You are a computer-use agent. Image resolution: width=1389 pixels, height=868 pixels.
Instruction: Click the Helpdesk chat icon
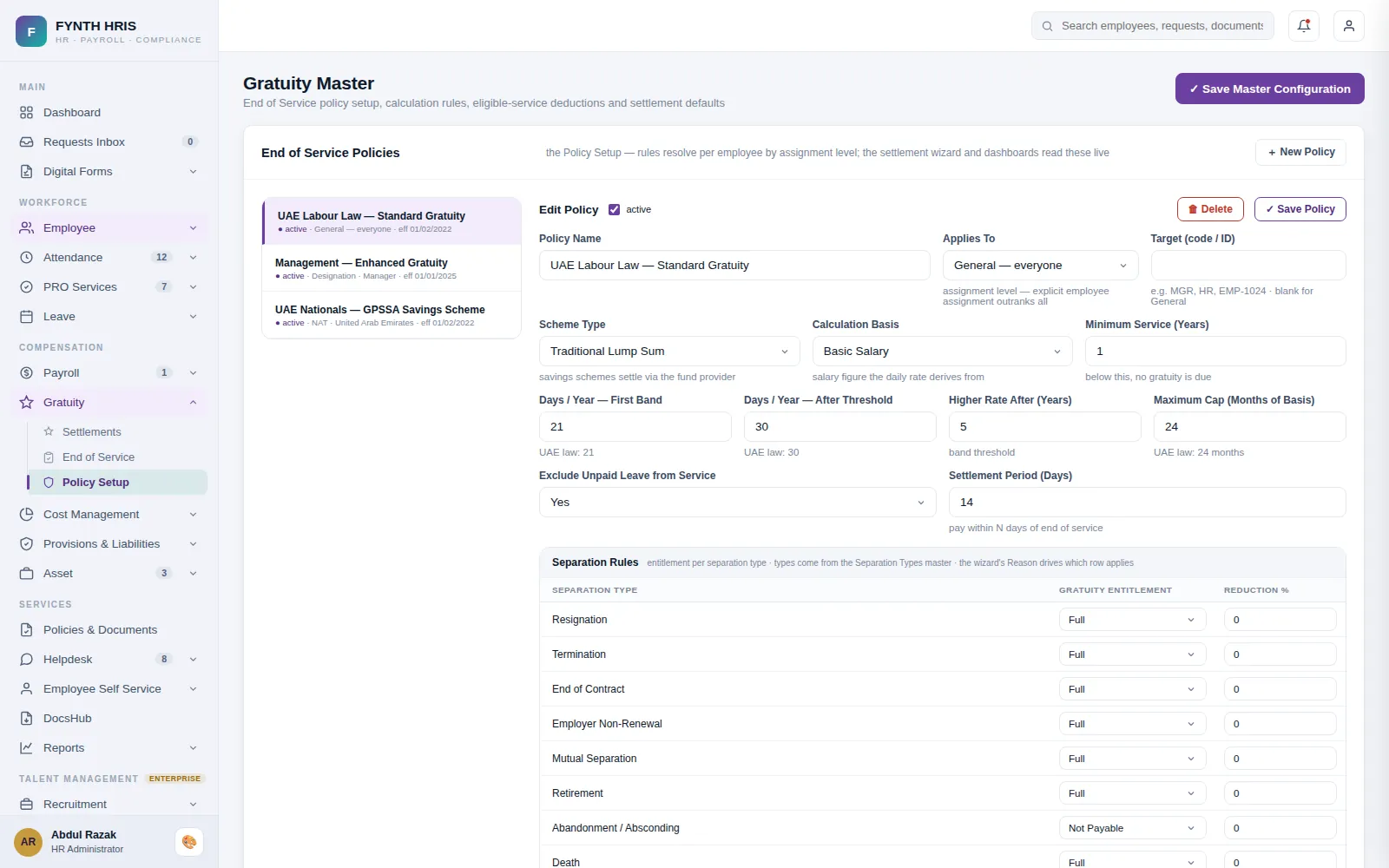click(x=27, y=660)
